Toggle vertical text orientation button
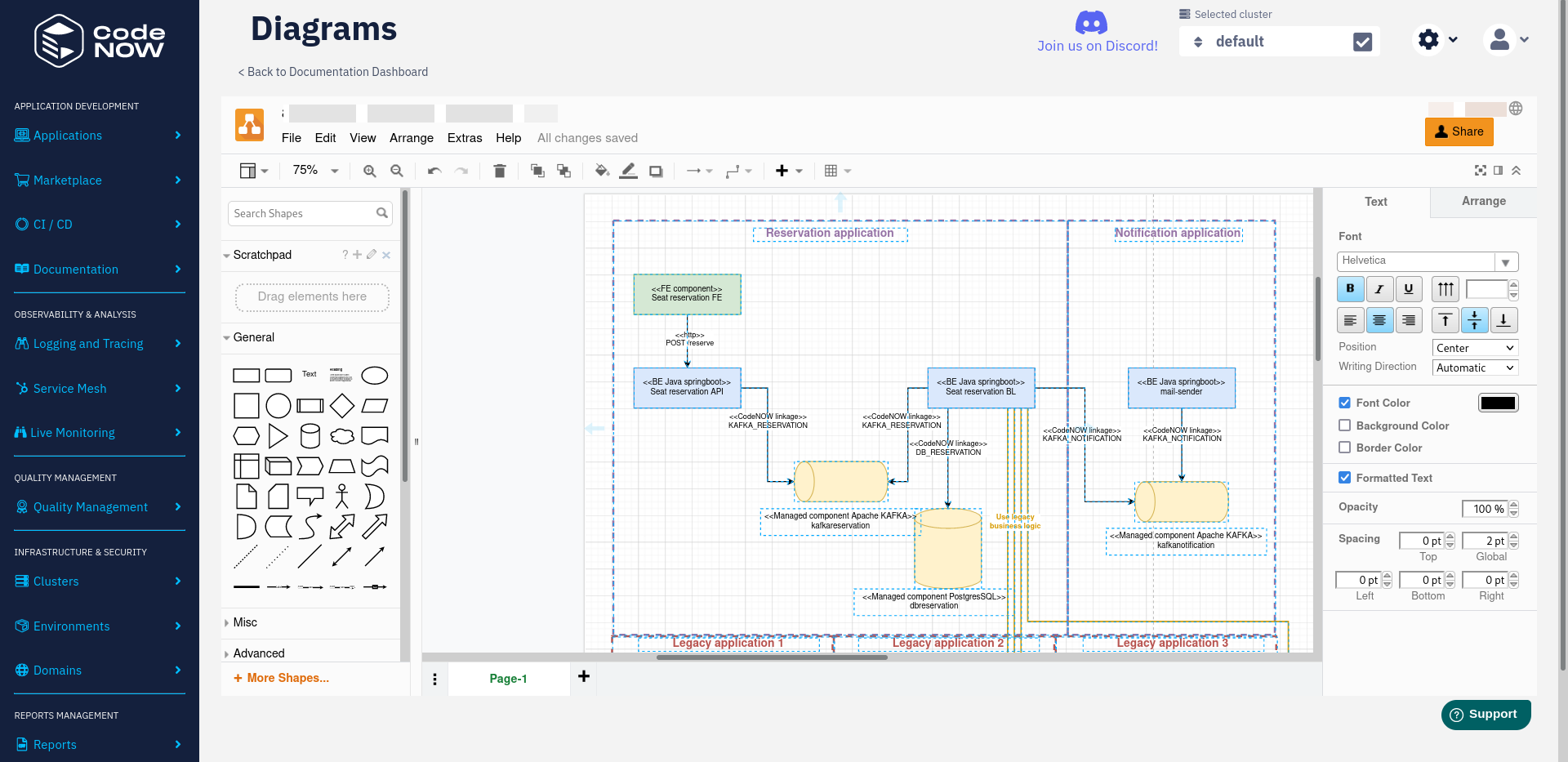The image size is (1568, 762). 1445,288
